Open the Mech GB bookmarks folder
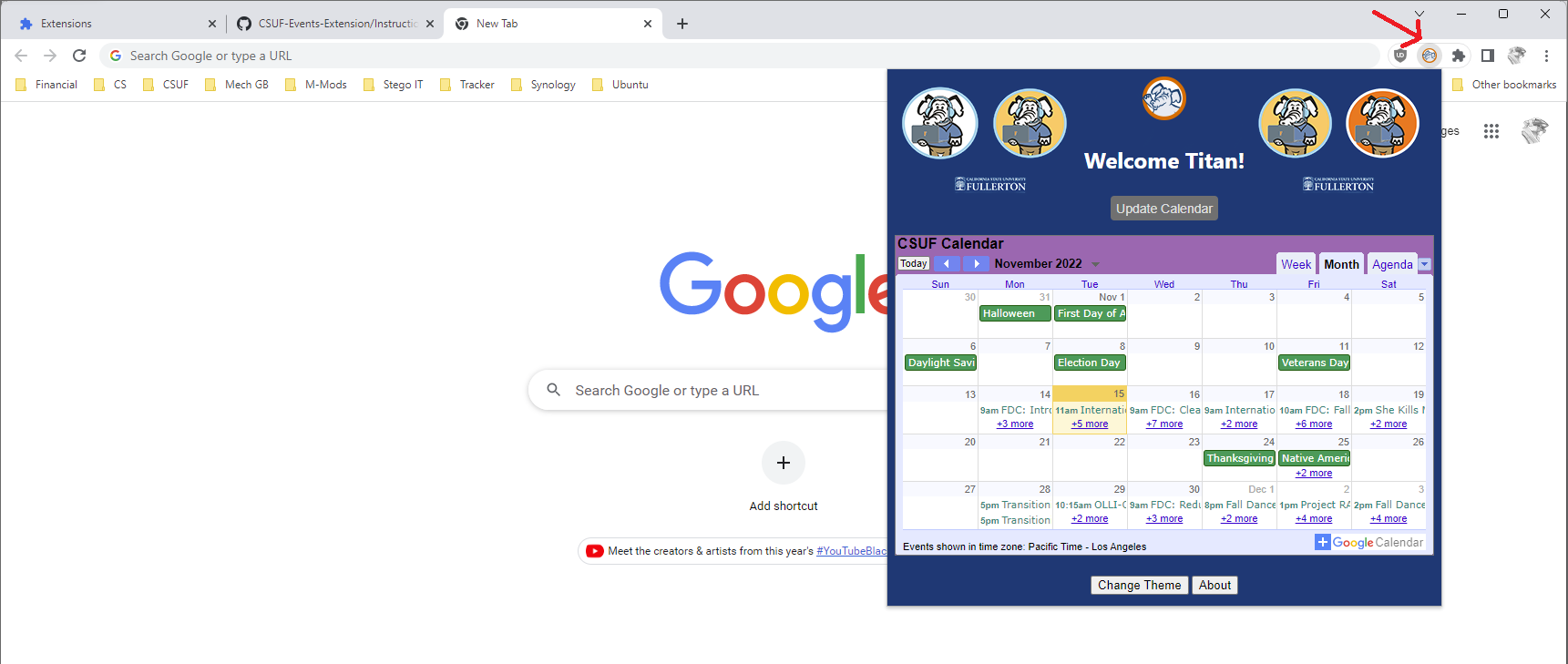 pos(237,85)
